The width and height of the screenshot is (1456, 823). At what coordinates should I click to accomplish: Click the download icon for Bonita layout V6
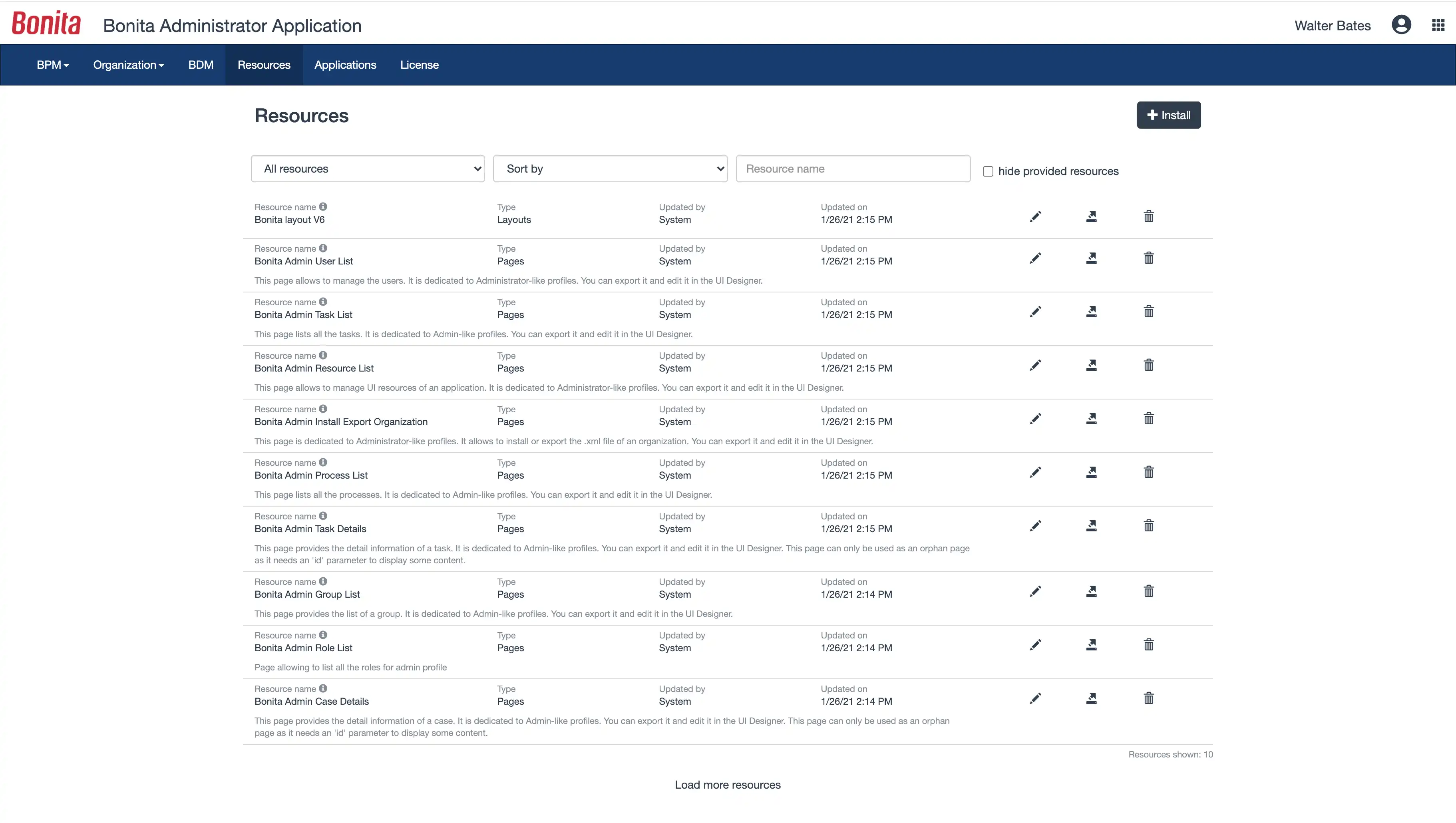click(x=1092, y=216)
